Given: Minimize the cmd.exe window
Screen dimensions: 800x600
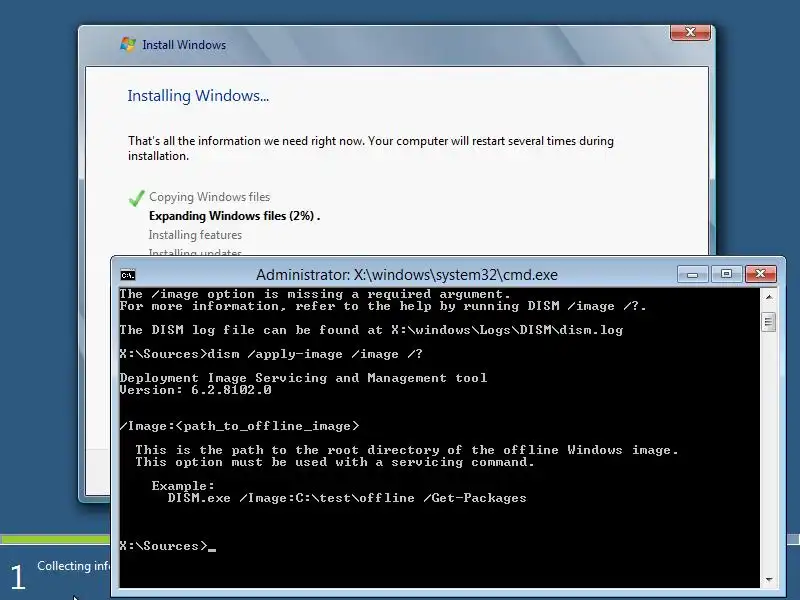Looking at the screenshot, I should point(692,274).
